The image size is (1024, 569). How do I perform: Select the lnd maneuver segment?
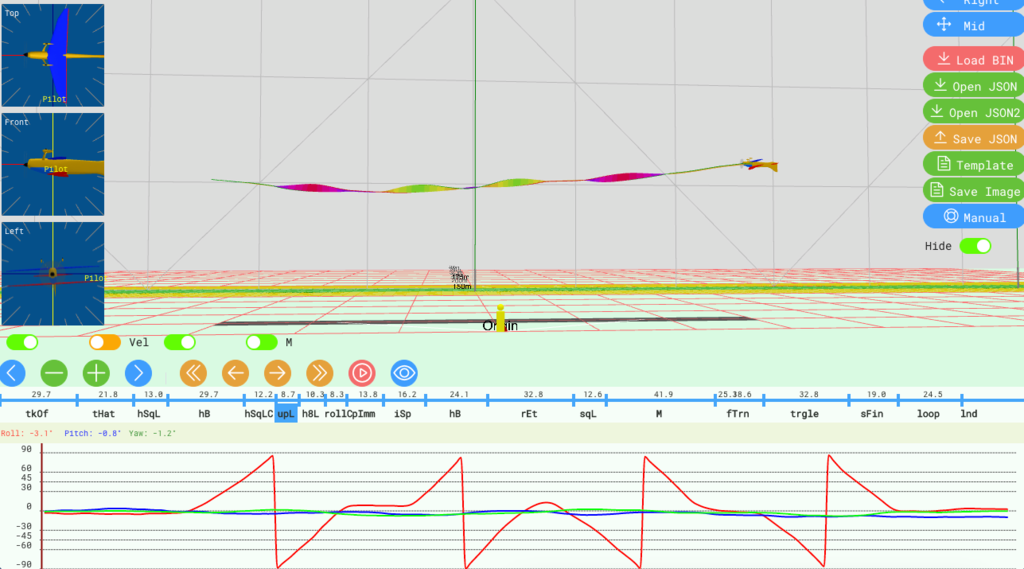tap(969, 414)
